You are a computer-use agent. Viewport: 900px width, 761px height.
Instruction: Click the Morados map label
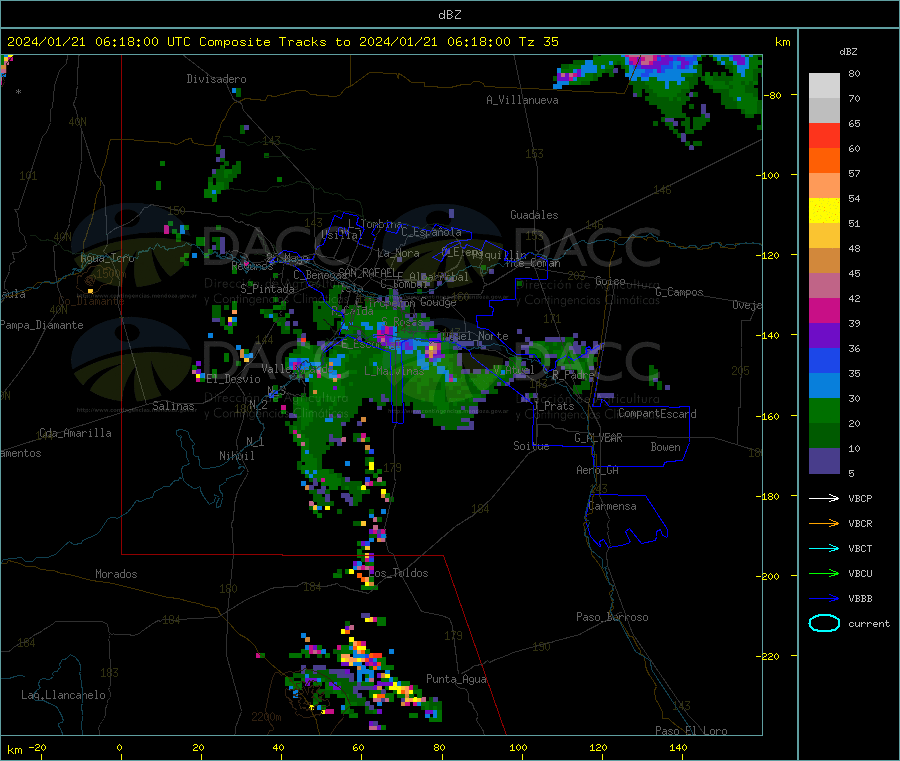click(116, 574)
